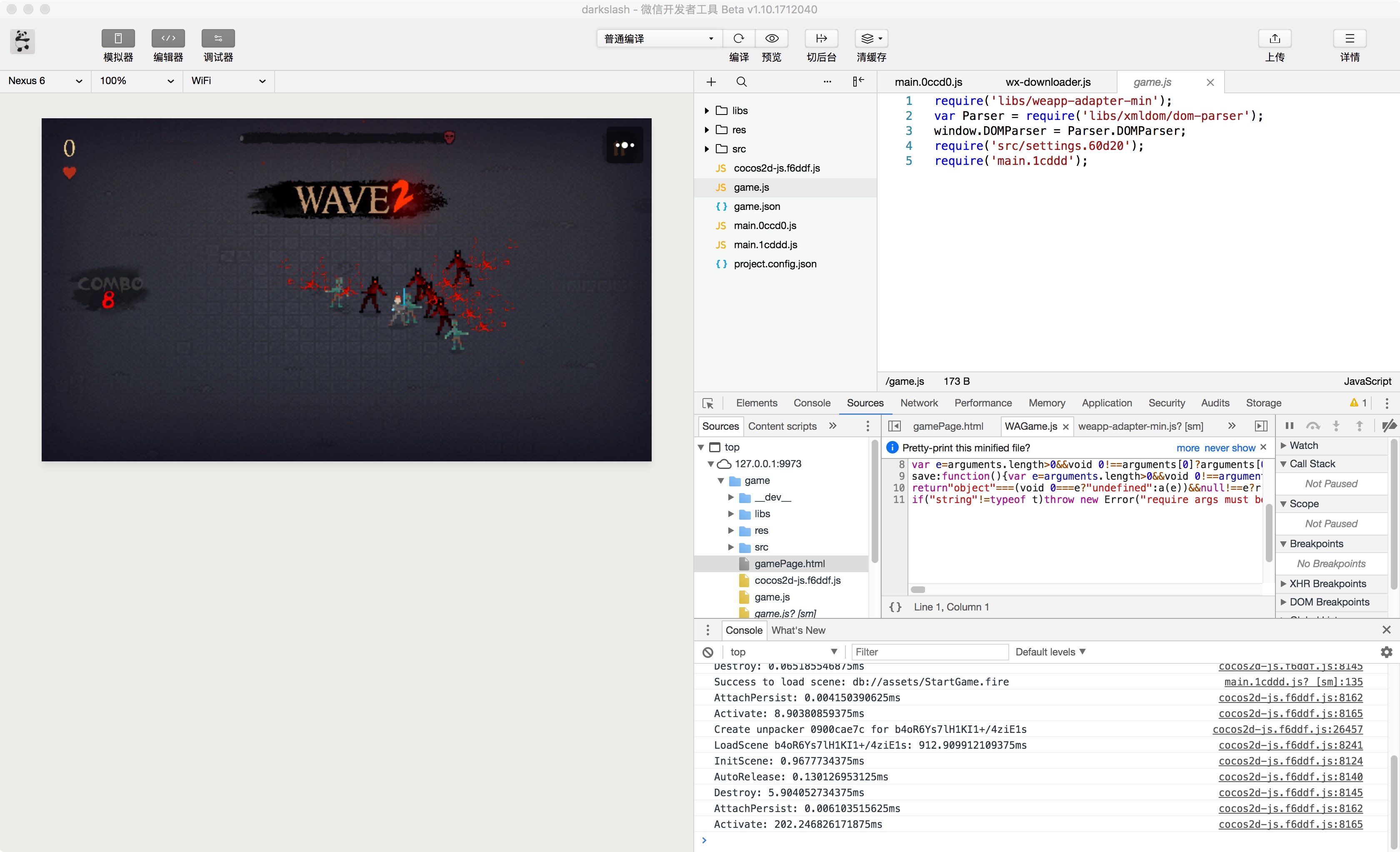Image resolution: width=1400 pixels, height=852 pixels.
Task: Show more navigator tabs chevron
Action: [x=833, y=426]
